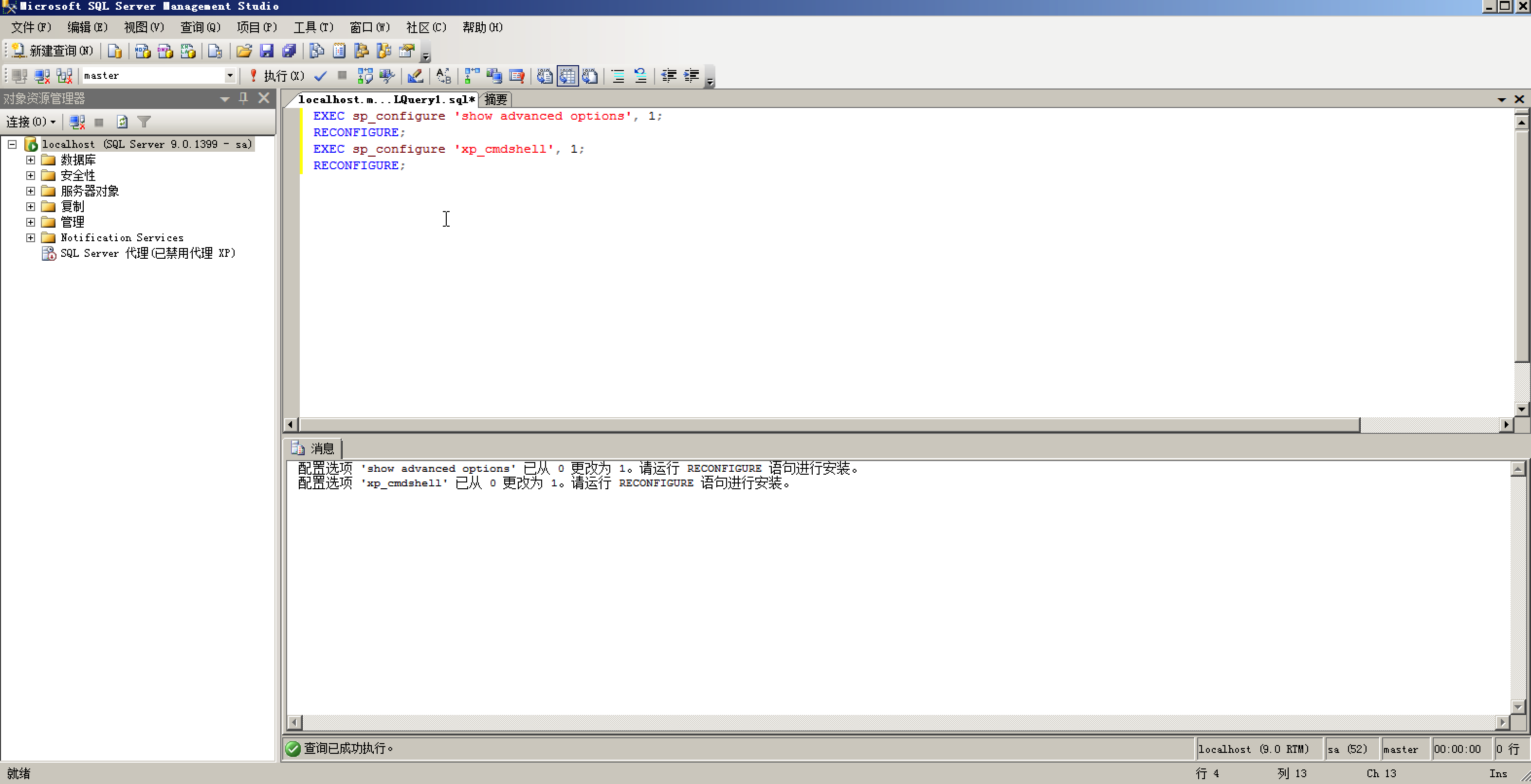Switch to the 摘要 tab
The image size is (1531, 784).
click(495, 99)
